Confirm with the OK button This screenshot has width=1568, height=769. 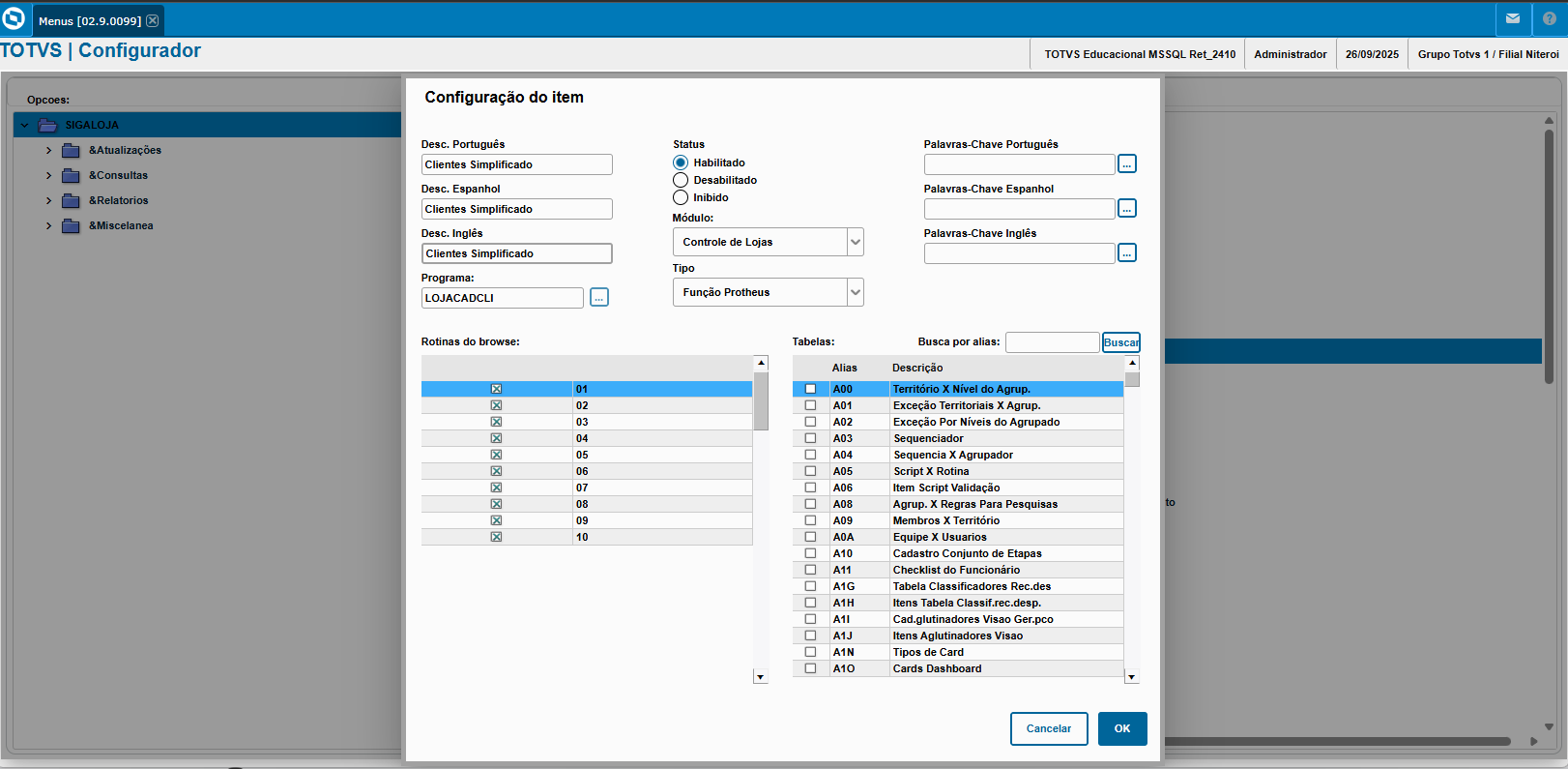tap(1121, 729)
